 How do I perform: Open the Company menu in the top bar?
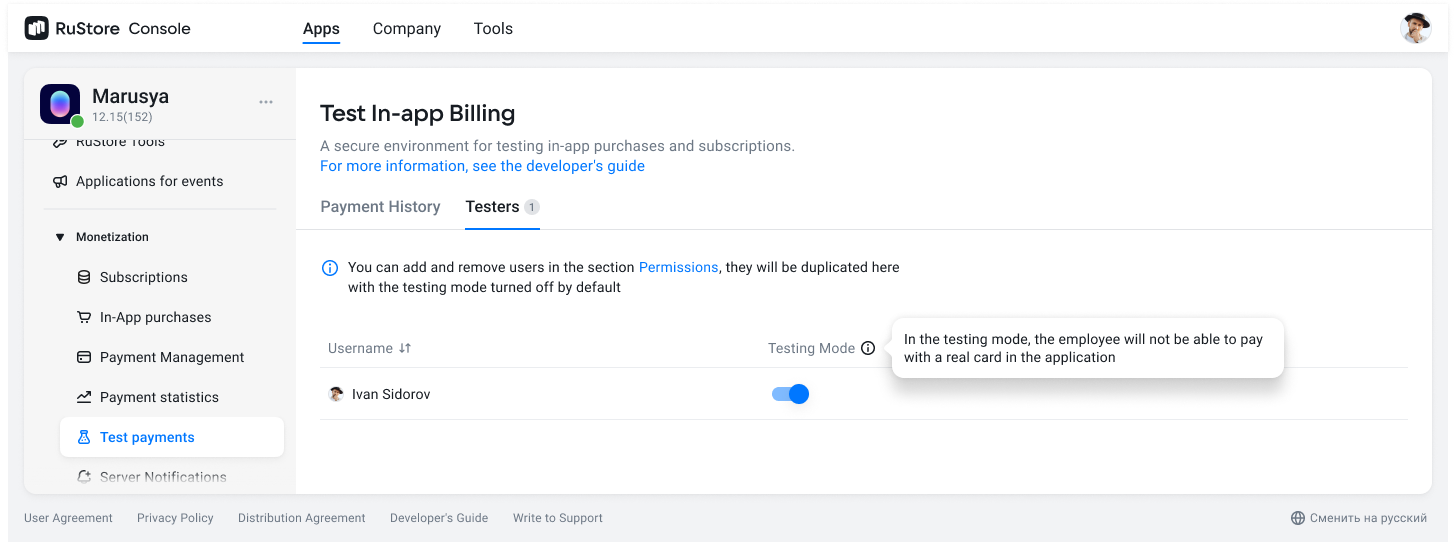[407, 29]
